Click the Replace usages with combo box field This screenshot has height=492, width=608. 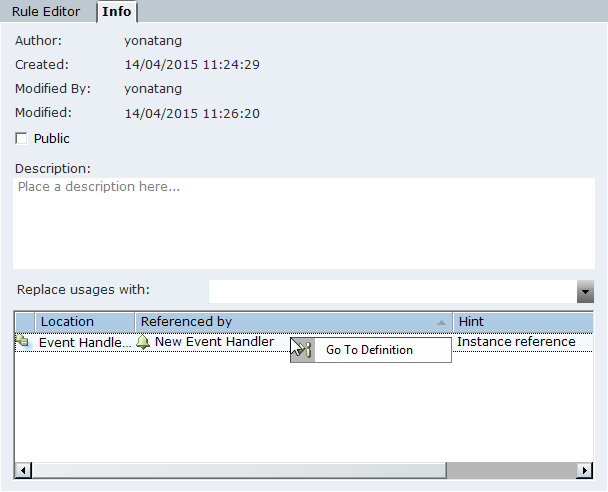[392, 291]
